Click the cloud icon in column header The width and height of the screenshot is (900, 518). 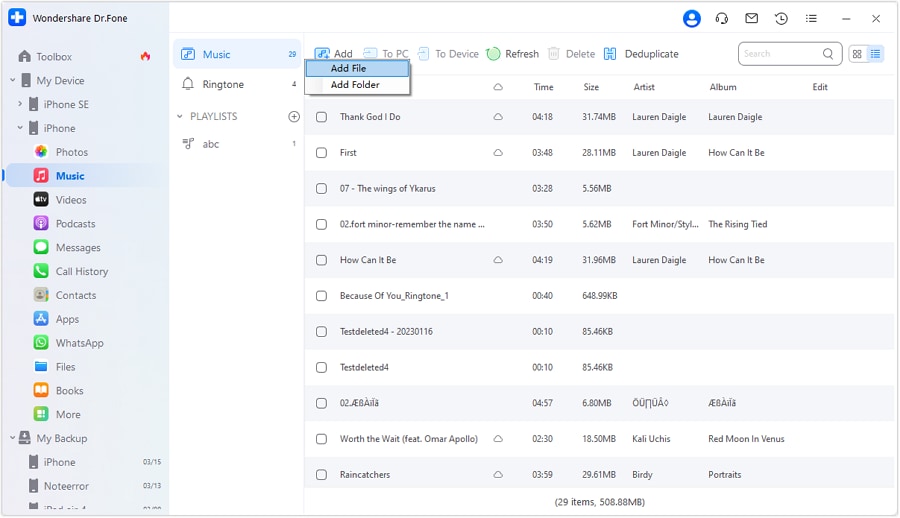coord(498,87)
